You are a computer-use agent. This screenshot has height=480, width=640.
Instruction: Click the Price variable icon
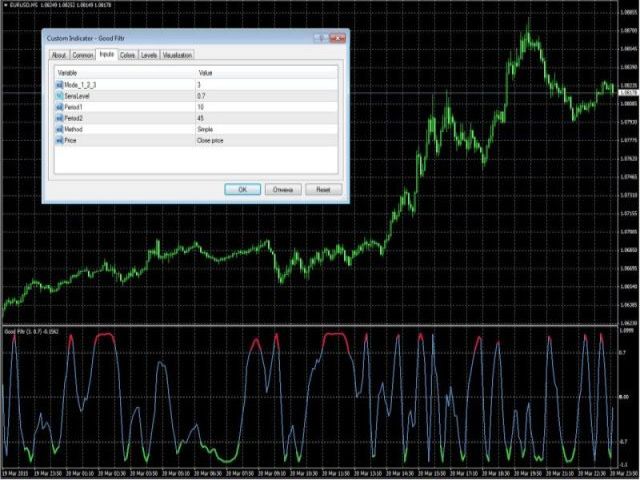click(x=59, y=140)
